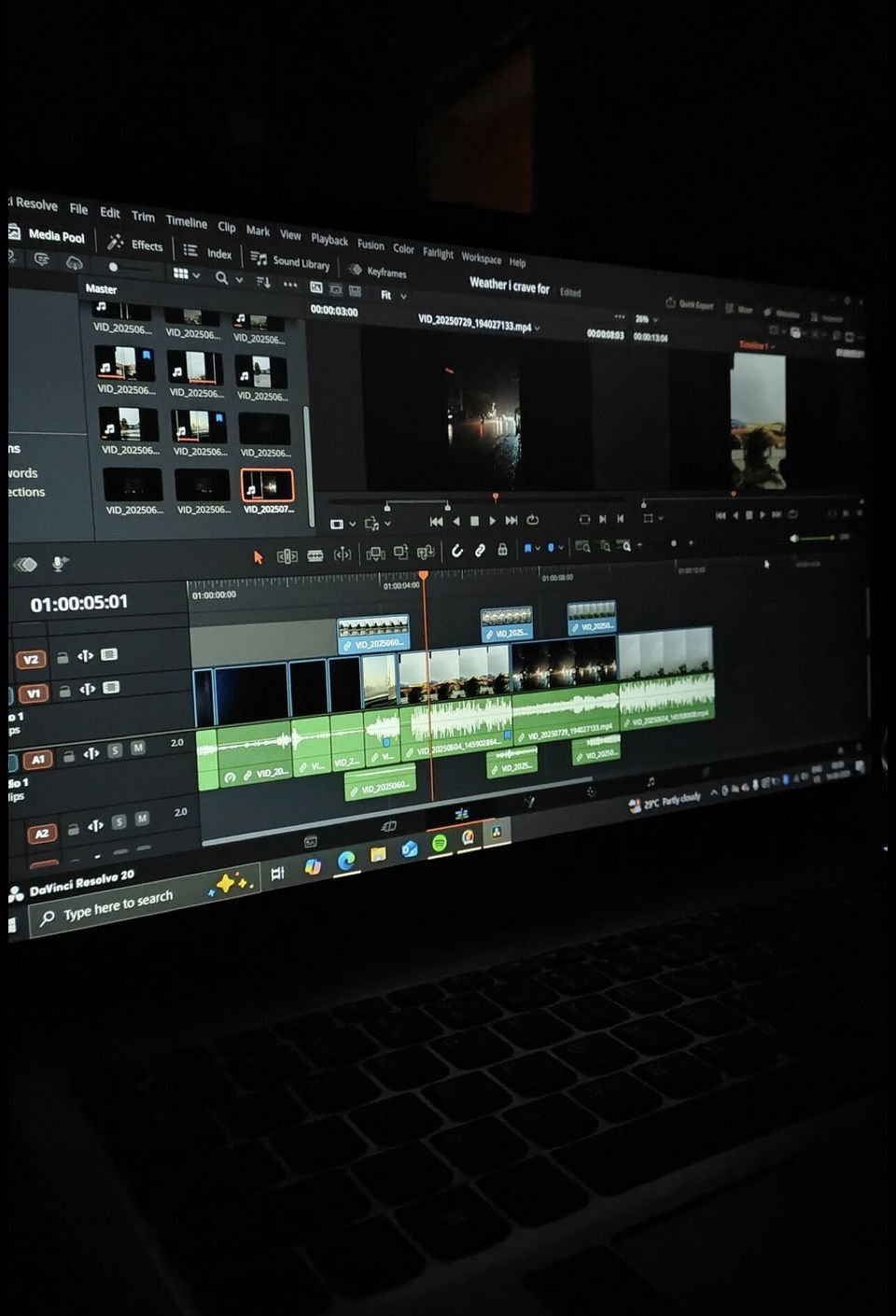This screenshot has width=896, height=1316.
Task: Lock the V1 video track
Action: point(64,691)
